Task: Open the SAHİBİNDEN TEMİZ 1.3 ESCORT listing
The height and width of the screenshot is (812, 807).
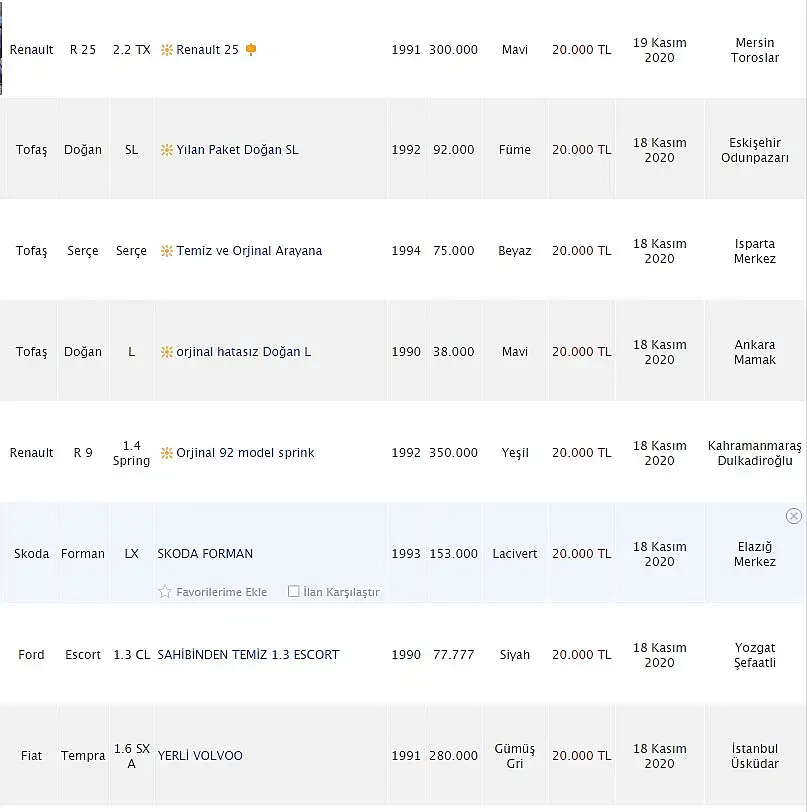Action: [248, 655]
